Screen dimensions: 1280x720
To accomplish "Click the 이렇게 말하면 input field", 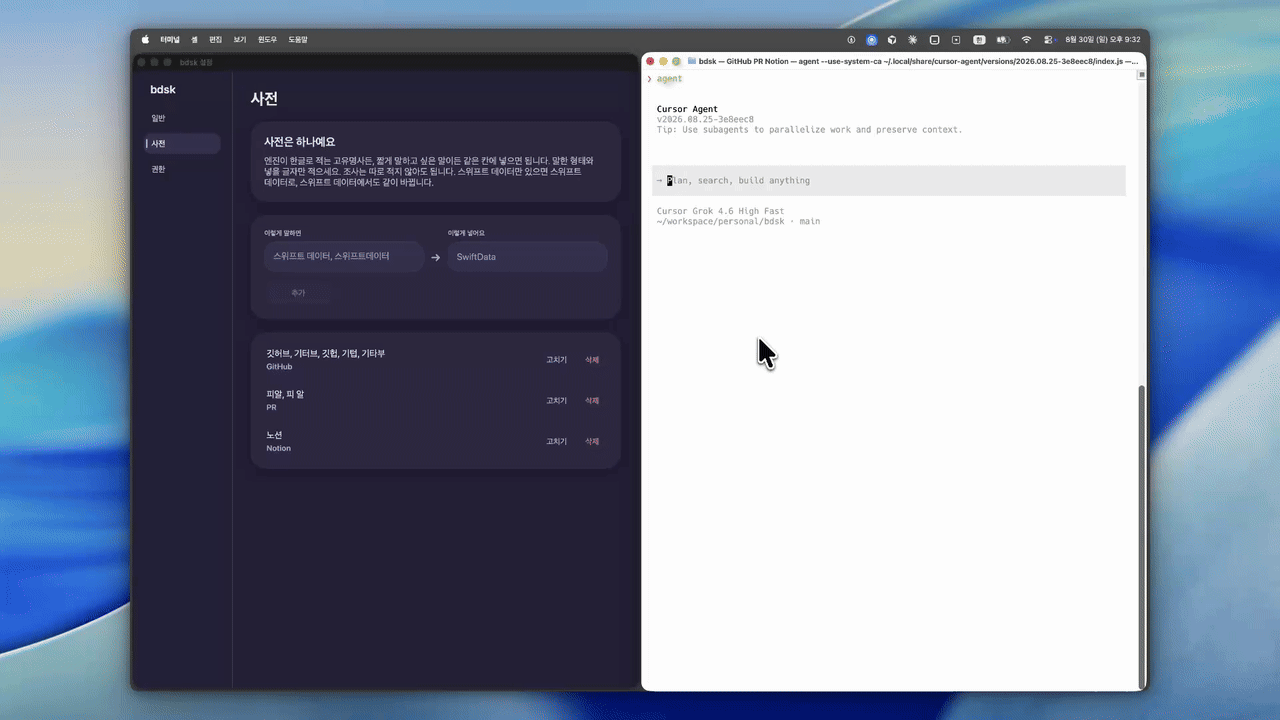I will (x=344, y=257).
